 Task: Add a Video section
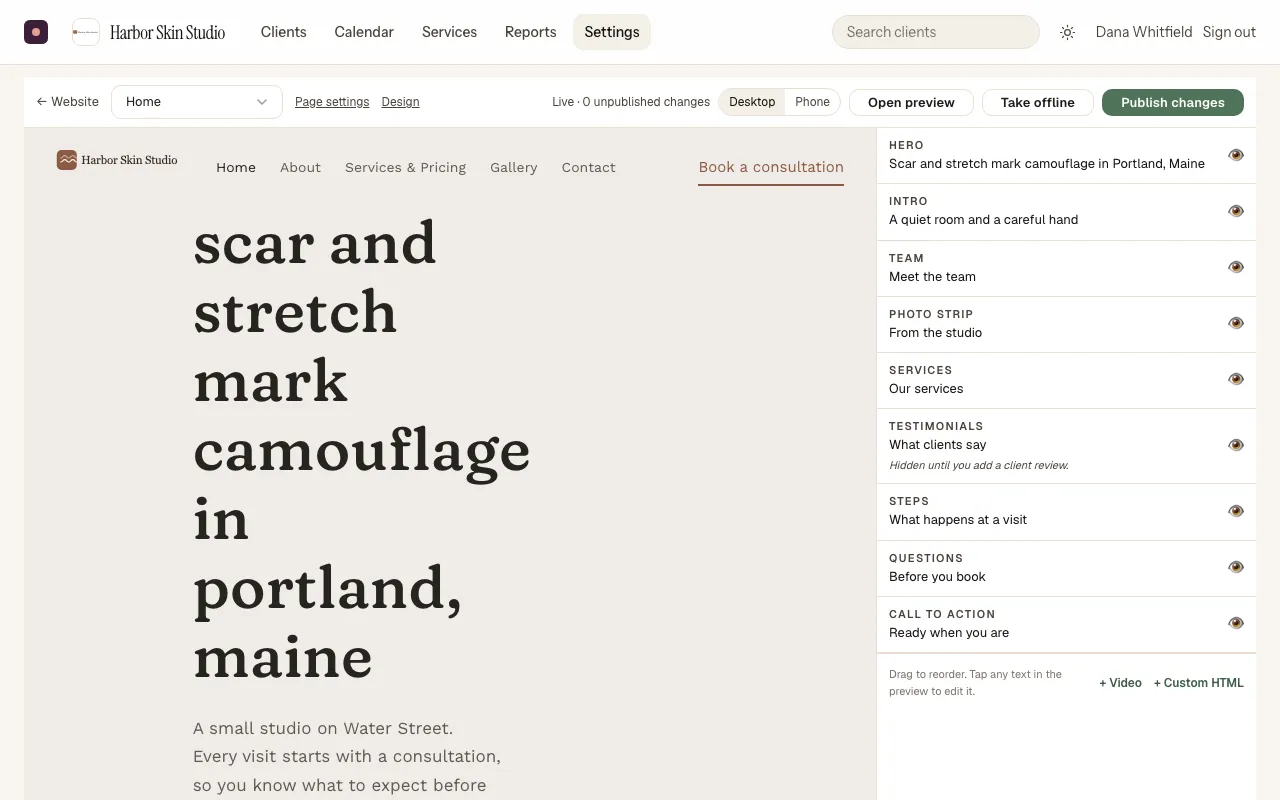click(1120, 683)
